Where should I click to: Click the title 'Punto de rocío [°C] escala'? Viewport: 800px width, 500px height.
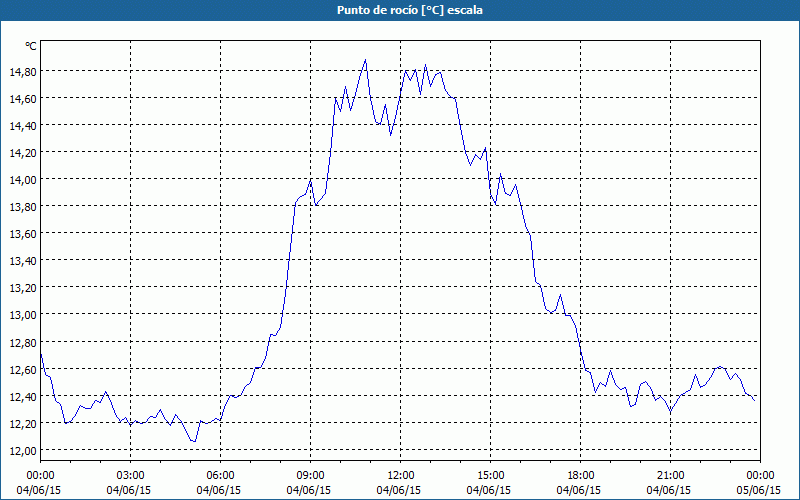click(x=410, y=10)
